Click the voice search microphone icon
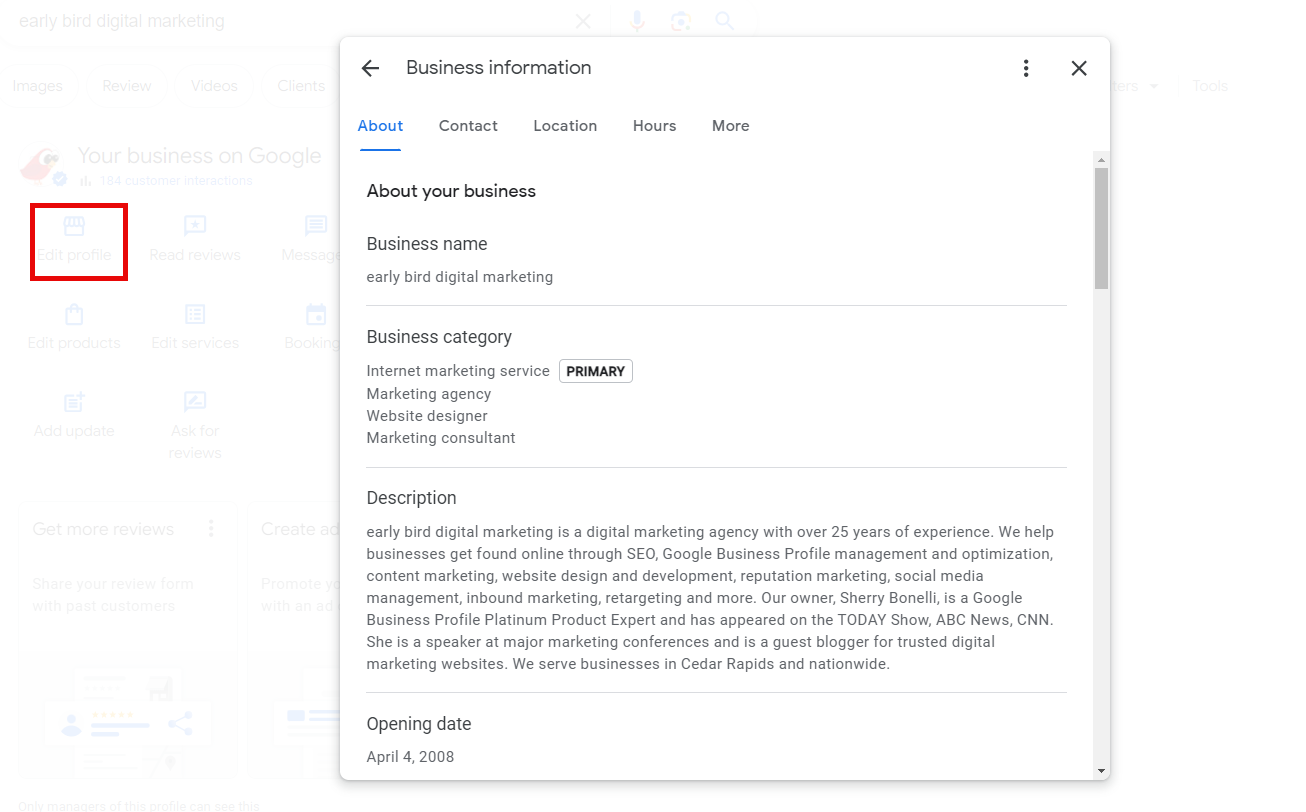The height and width of the screenshot is (812, 1306). pos(637,21)
